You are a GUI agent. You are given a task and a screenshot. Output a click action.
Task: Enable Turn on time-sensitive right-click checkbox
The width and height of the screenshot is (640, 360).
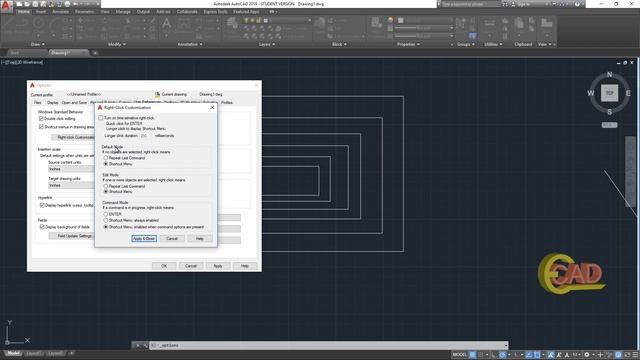click(100, 118)
